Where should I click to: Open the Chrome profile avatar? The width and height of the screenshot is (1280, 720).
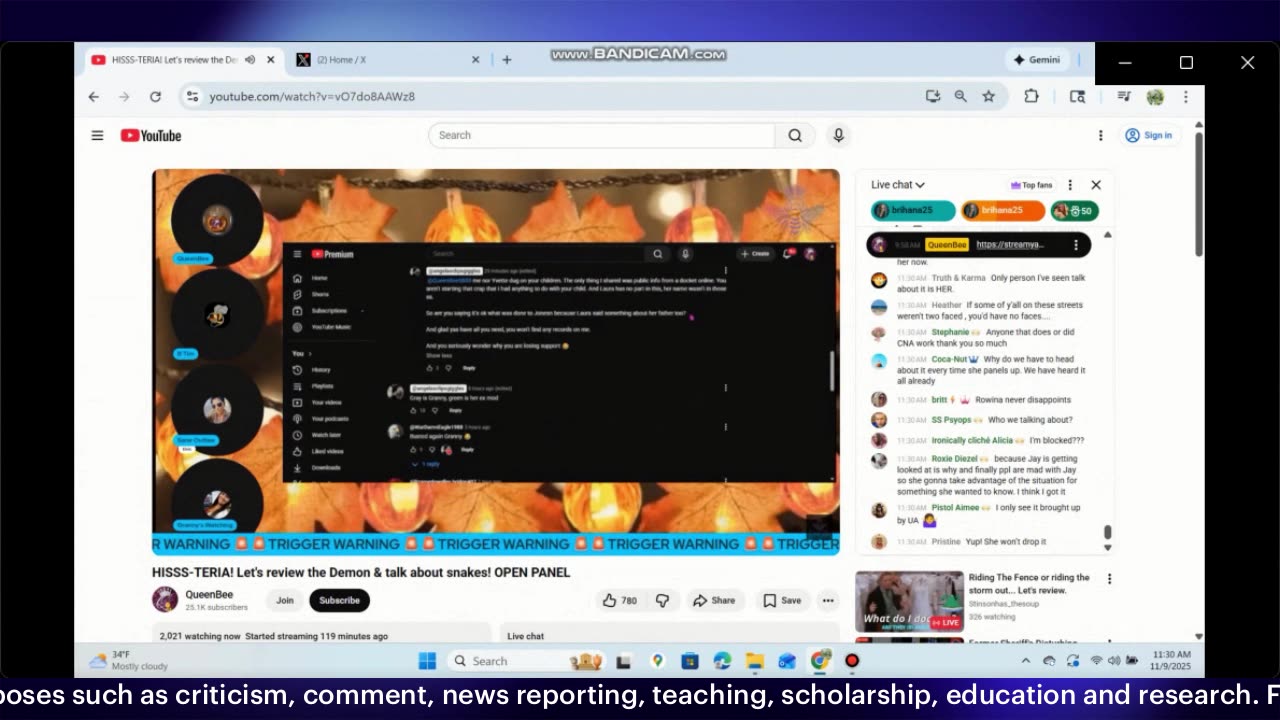pyautogui.click(x=1155, y=97)
